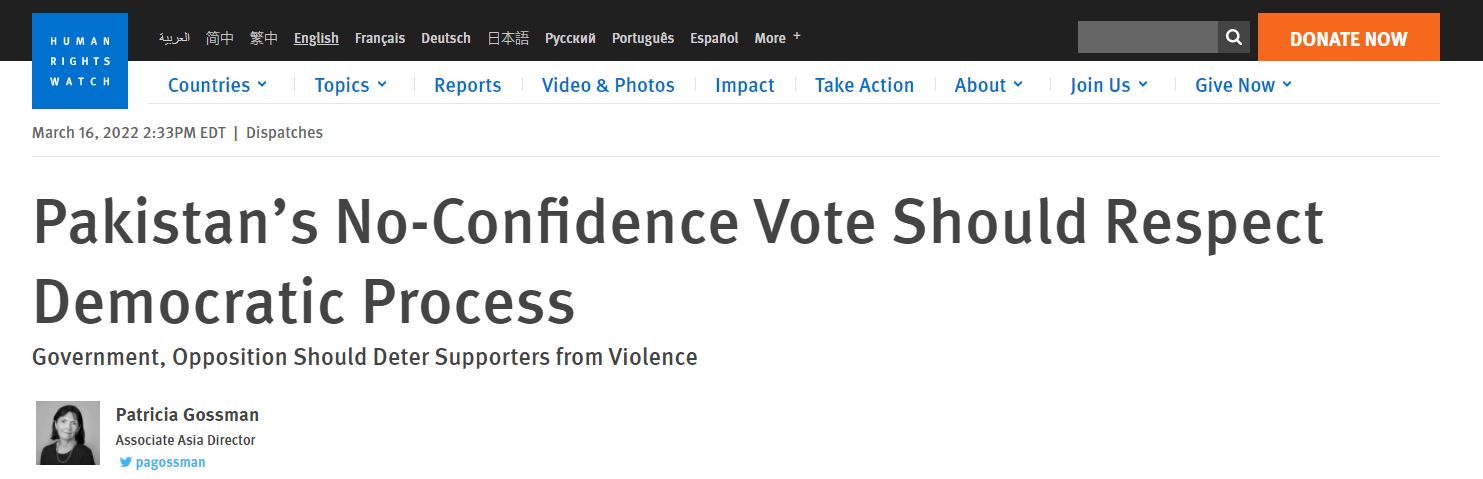Open Patricia Gossman author name link
Viewport: 1483px width, 479px height.
187,414
